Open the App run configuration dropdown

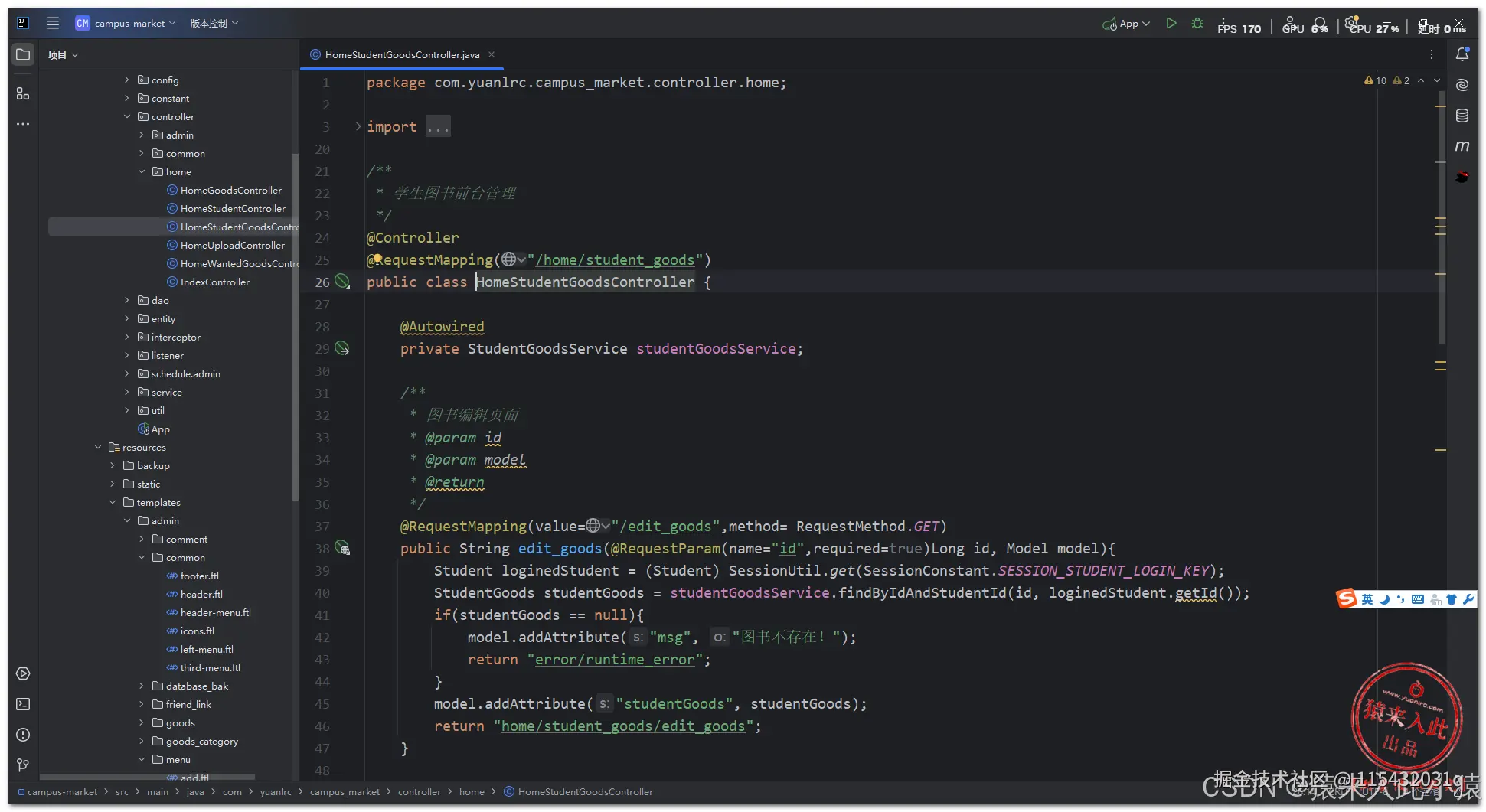(x=1126, y=24)
